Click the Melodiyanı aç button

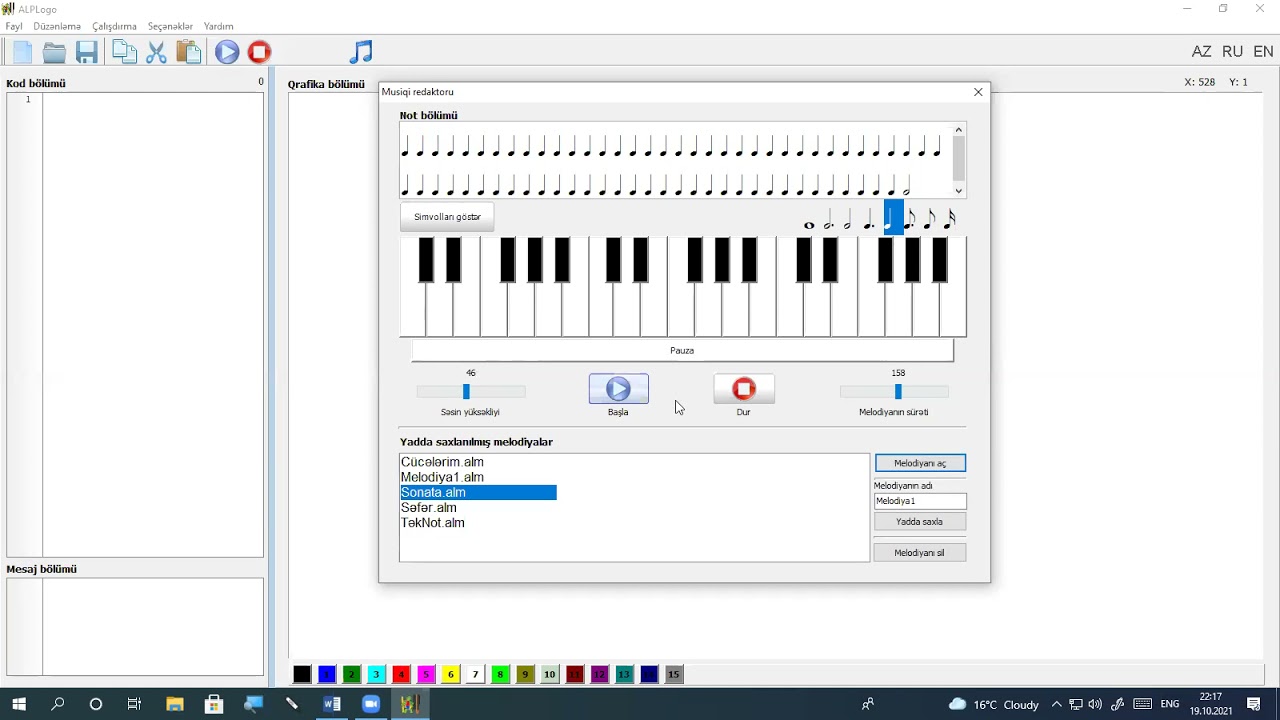[x=920, y=463]
